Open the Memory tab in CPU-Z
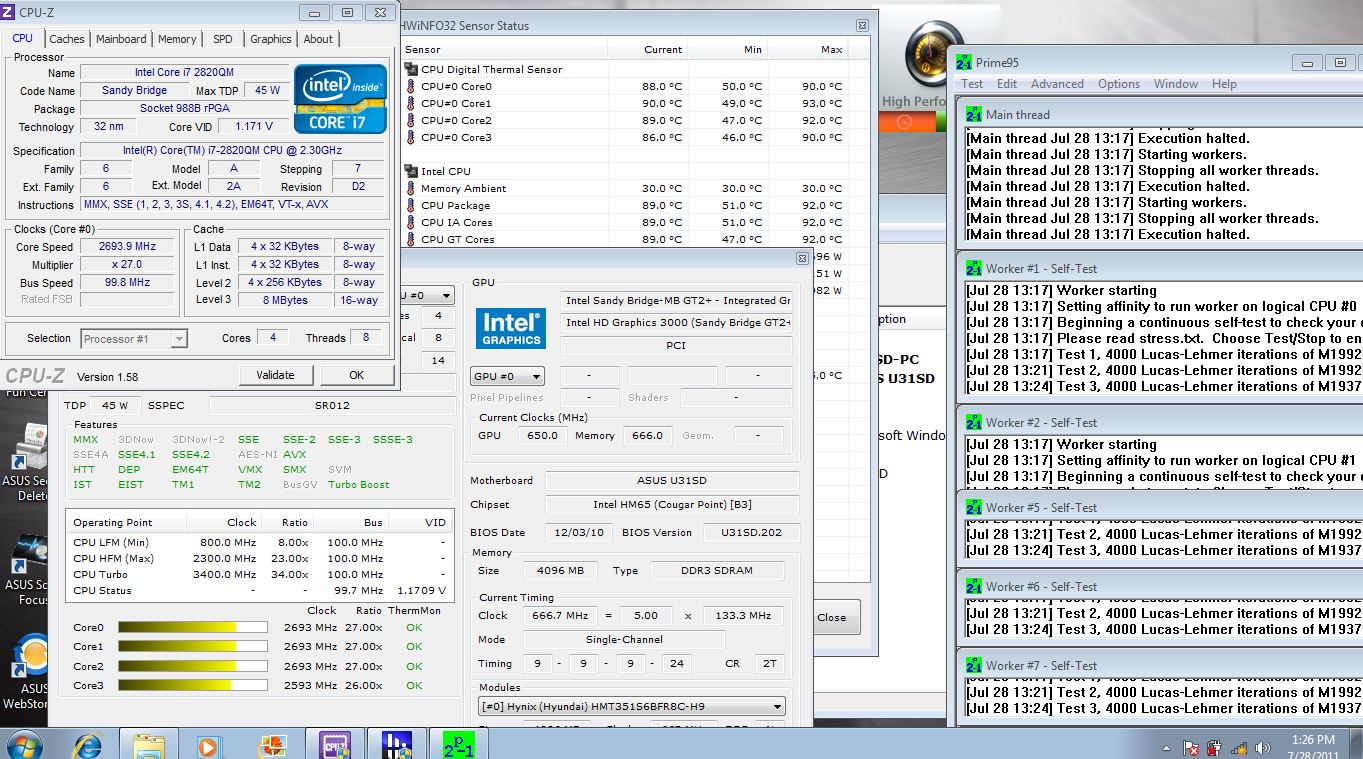Viewport: 1363px width, 759px height. coord(177,39)
